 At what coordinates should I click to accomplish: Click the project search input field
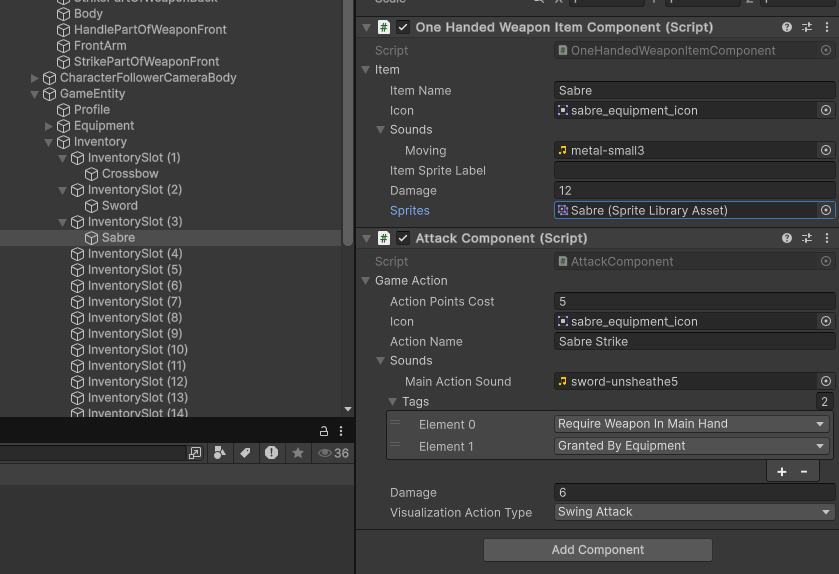92,453
